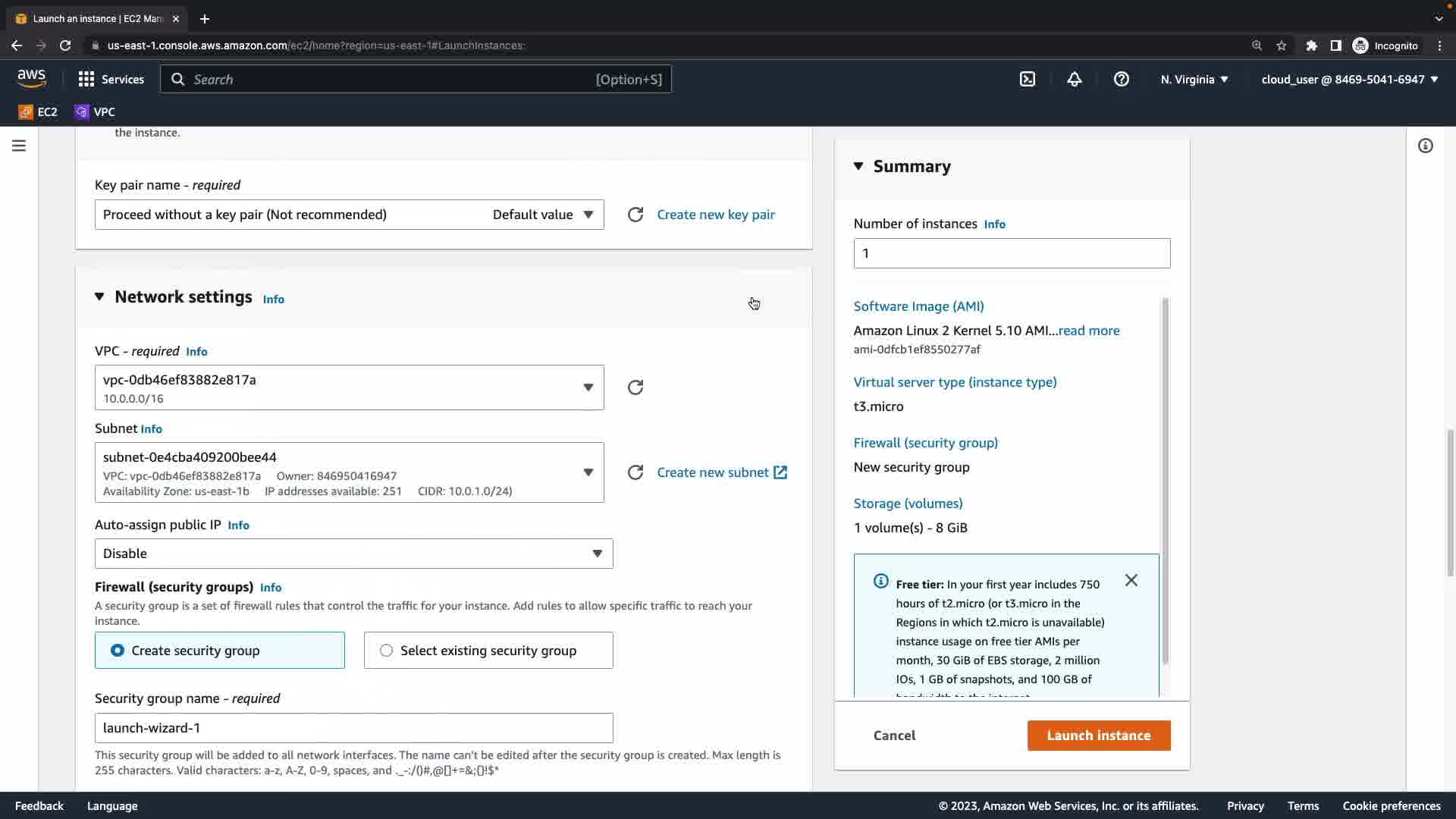The width and height of the screenshot is (1456, 819).
Task: Open the help question mark icon
Action: pyautogui.click(x=1121, y=79)
